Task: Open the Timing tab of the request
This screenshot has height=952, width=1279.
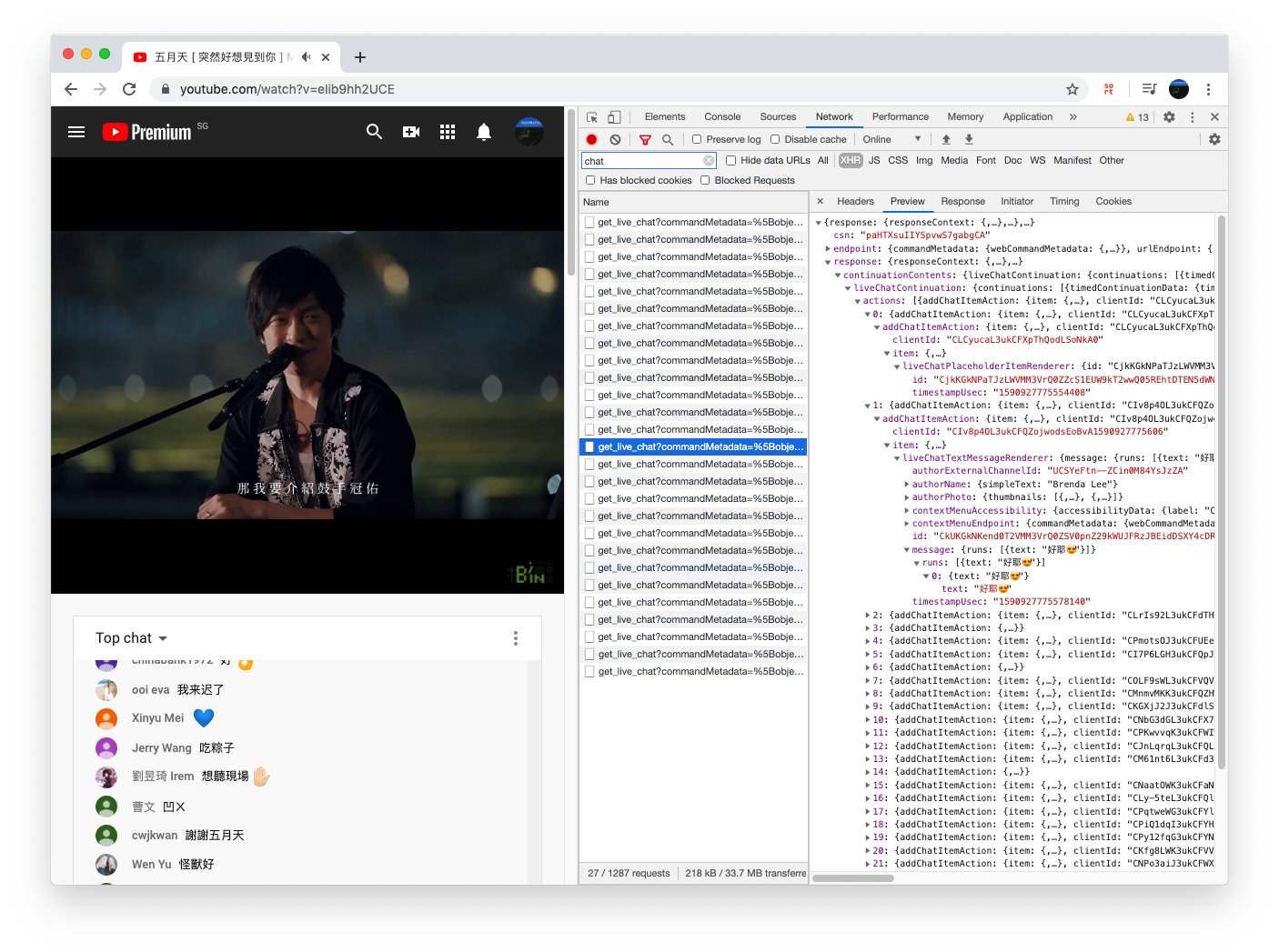Action: tap(1064, 202)
